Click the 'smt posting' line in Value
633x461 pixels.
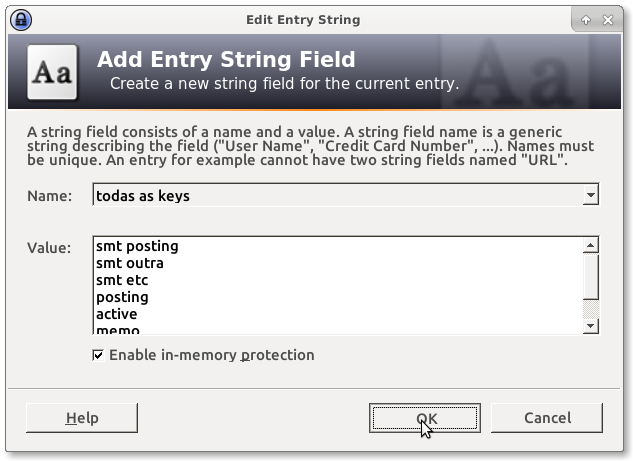coord(137,246)
